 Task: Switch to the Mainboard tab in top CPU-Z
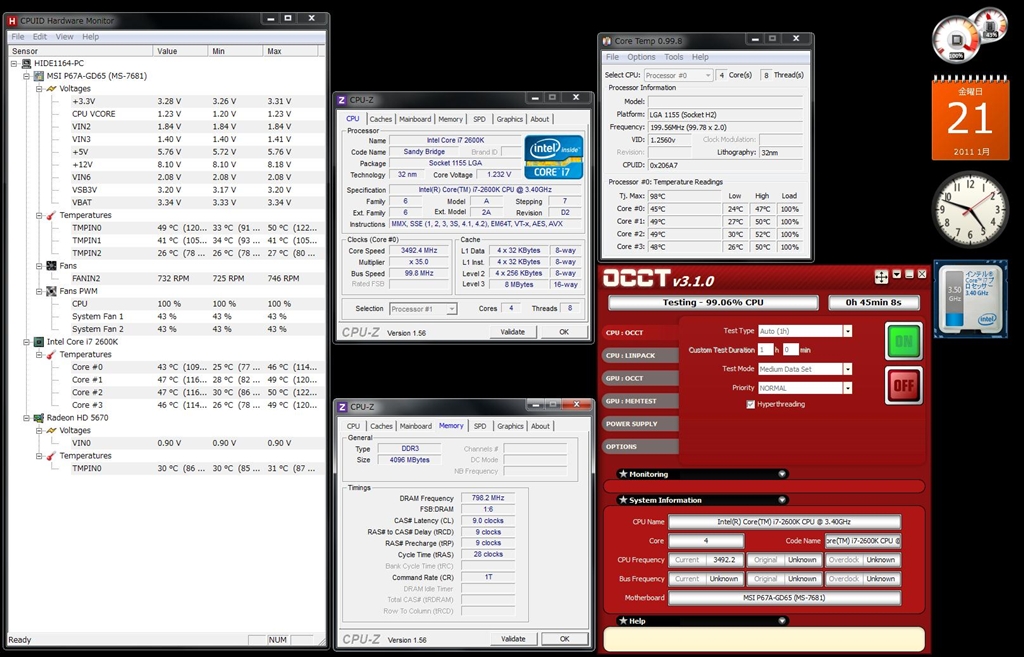point(415,119)
